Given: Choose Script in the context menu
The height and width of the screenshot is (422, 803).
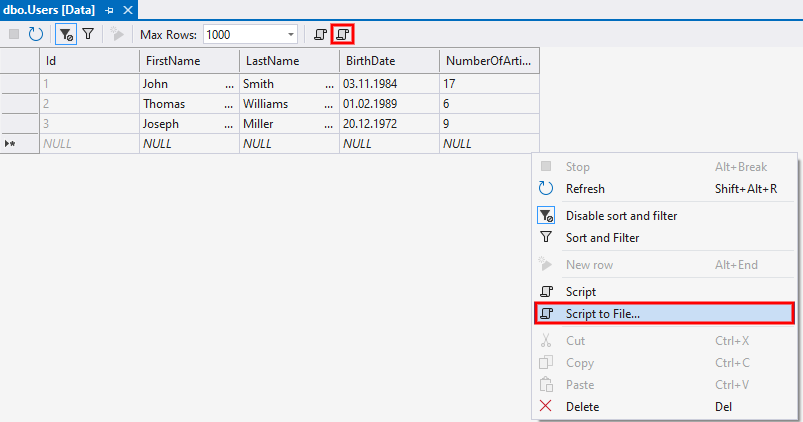Looking at the screenshot, I should [x=664, y=291].
